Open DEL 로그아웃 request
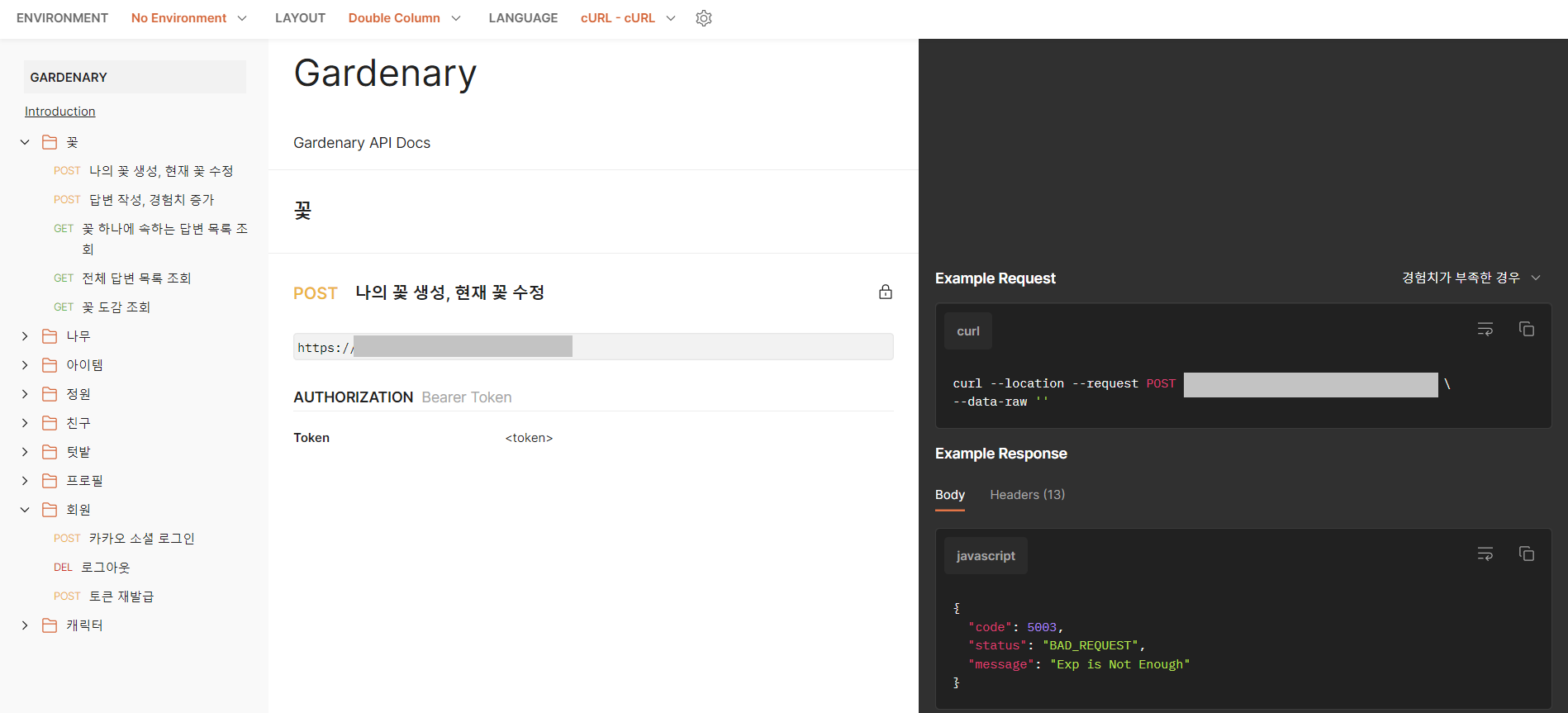 92,568
